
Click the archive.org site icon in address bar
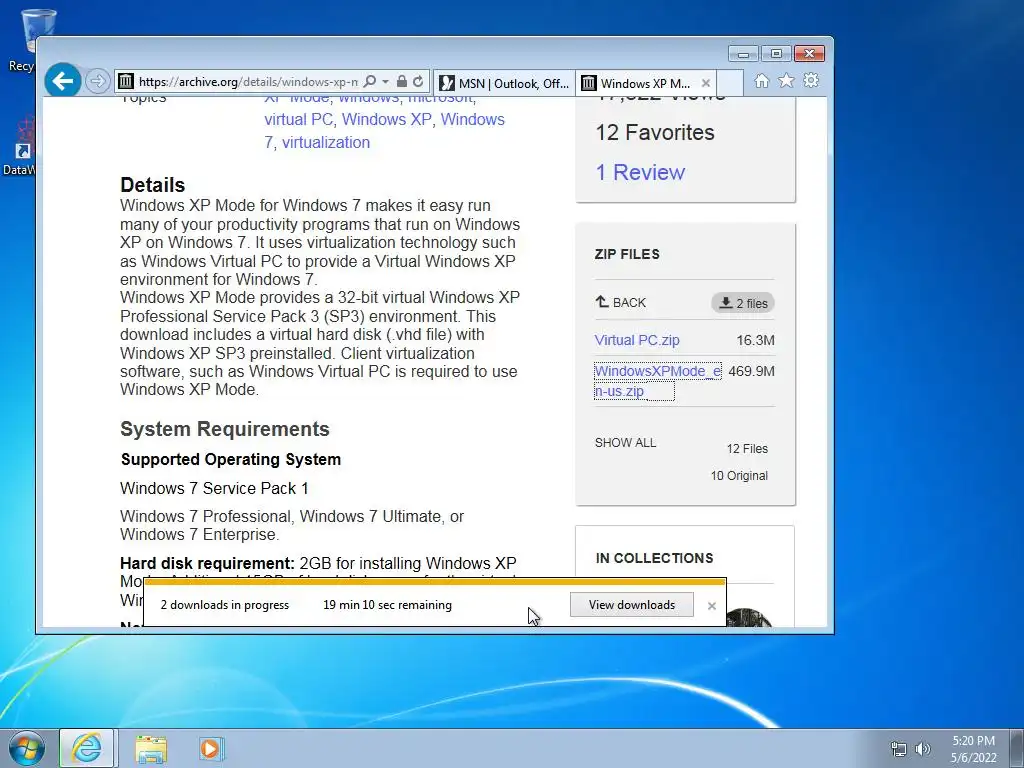[x=126, y=82]
